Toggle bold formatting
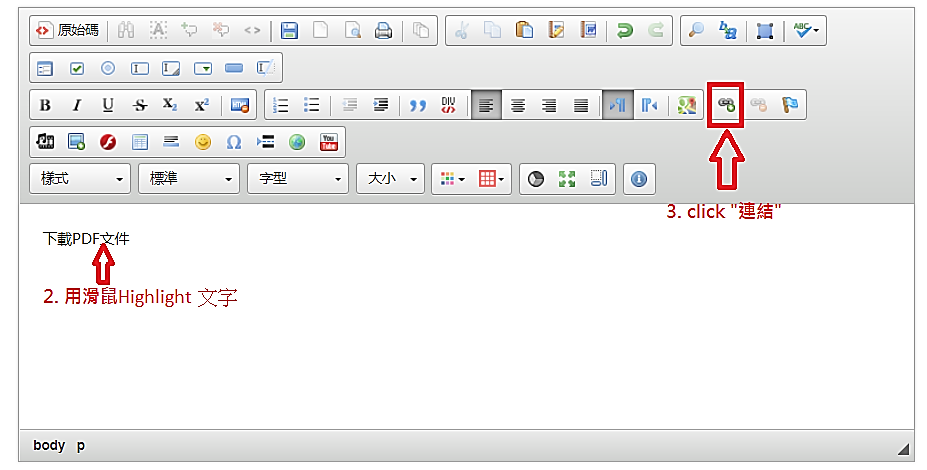 pos(45,105)
